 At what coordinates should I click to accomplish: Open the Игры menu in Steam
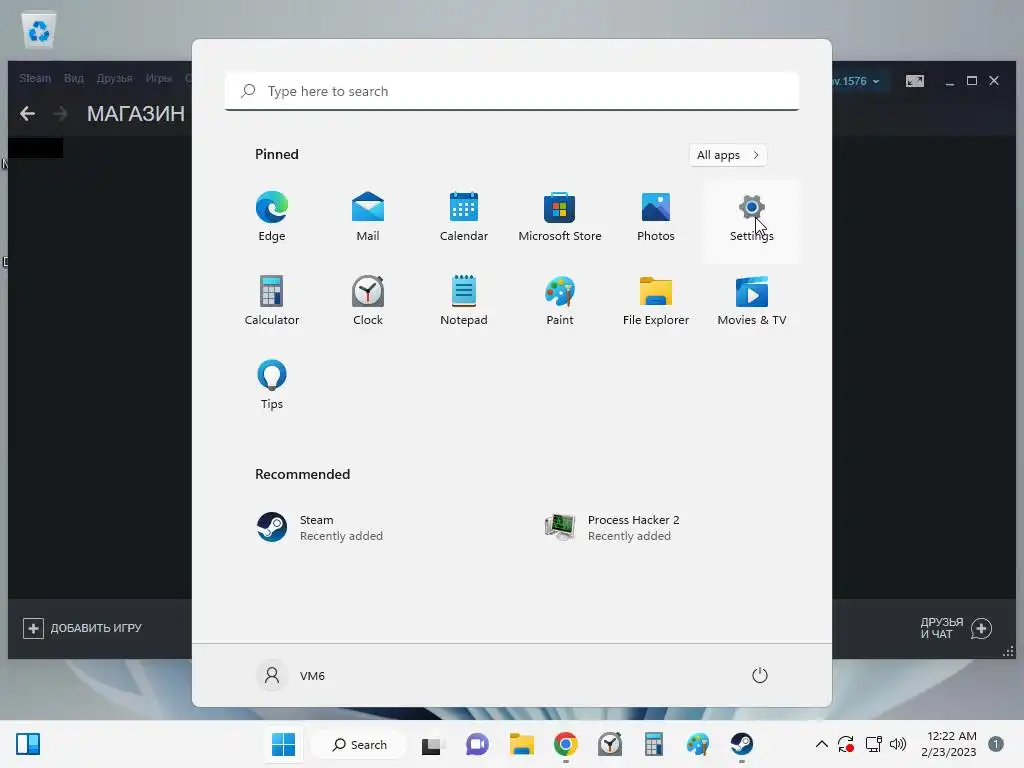point(158,78)
